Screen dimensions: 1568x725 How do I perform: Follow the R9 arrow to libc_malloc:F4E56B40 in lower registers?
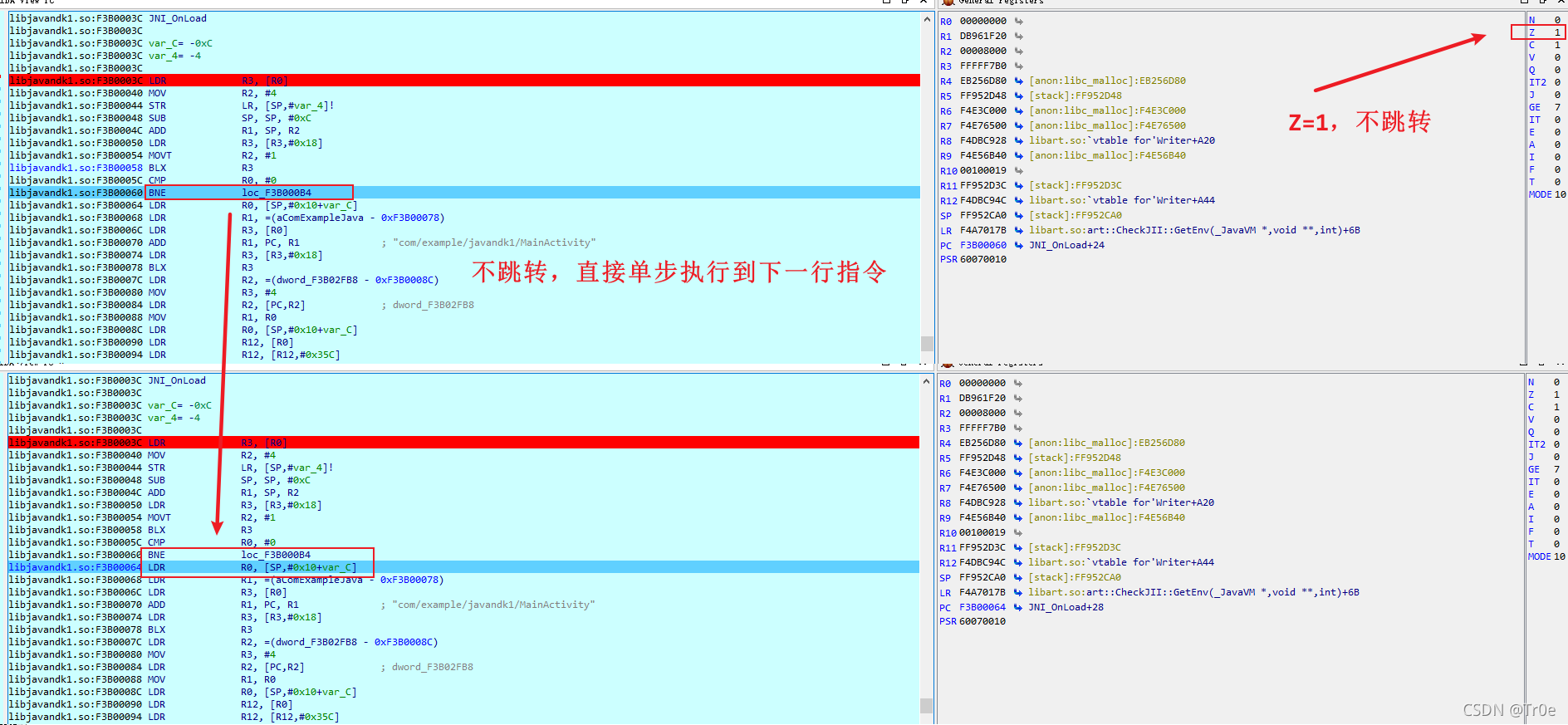tap(1017, 517)
